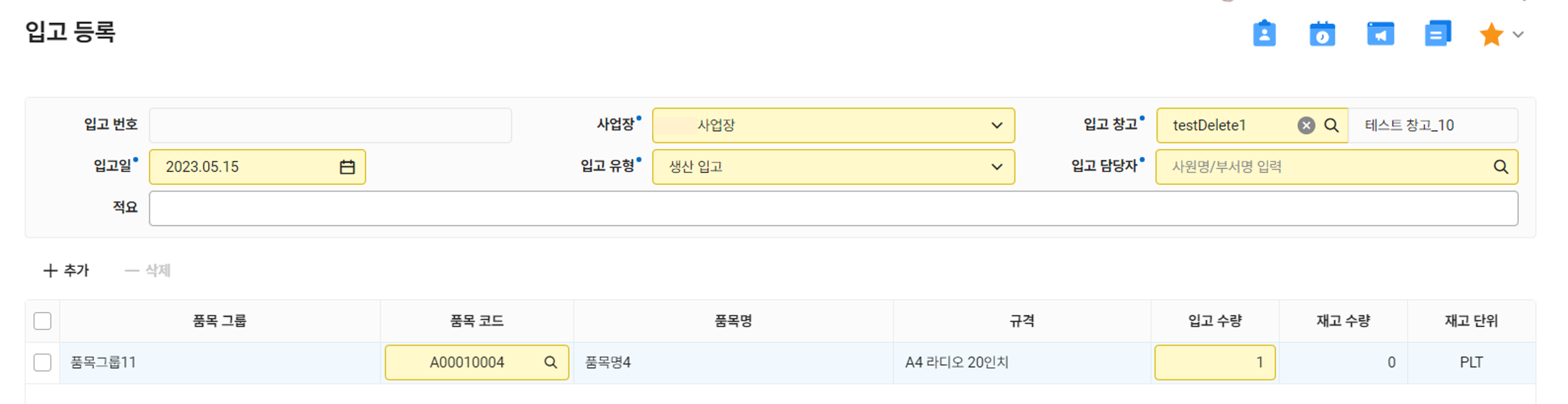Open the megaphone announcement icon
The image size is (1568, 404).
pos(1380,34)
